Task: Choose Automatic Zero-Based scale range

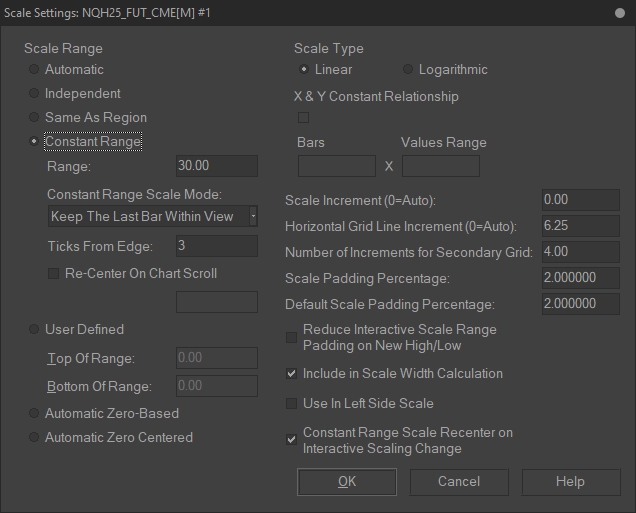Action: (x=35, y=414)
